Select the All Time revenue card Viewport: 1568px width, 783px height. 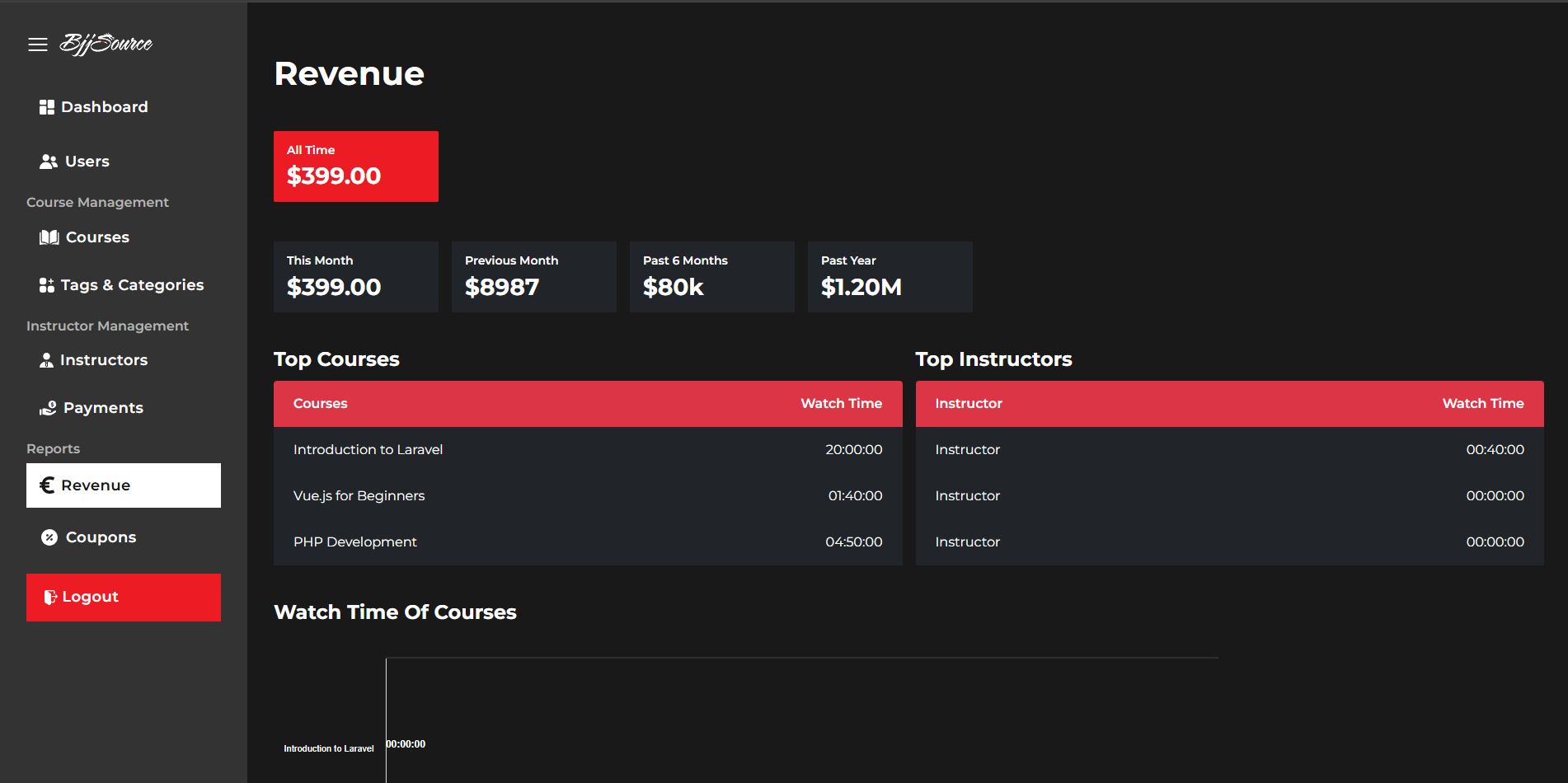coord(356,166)
